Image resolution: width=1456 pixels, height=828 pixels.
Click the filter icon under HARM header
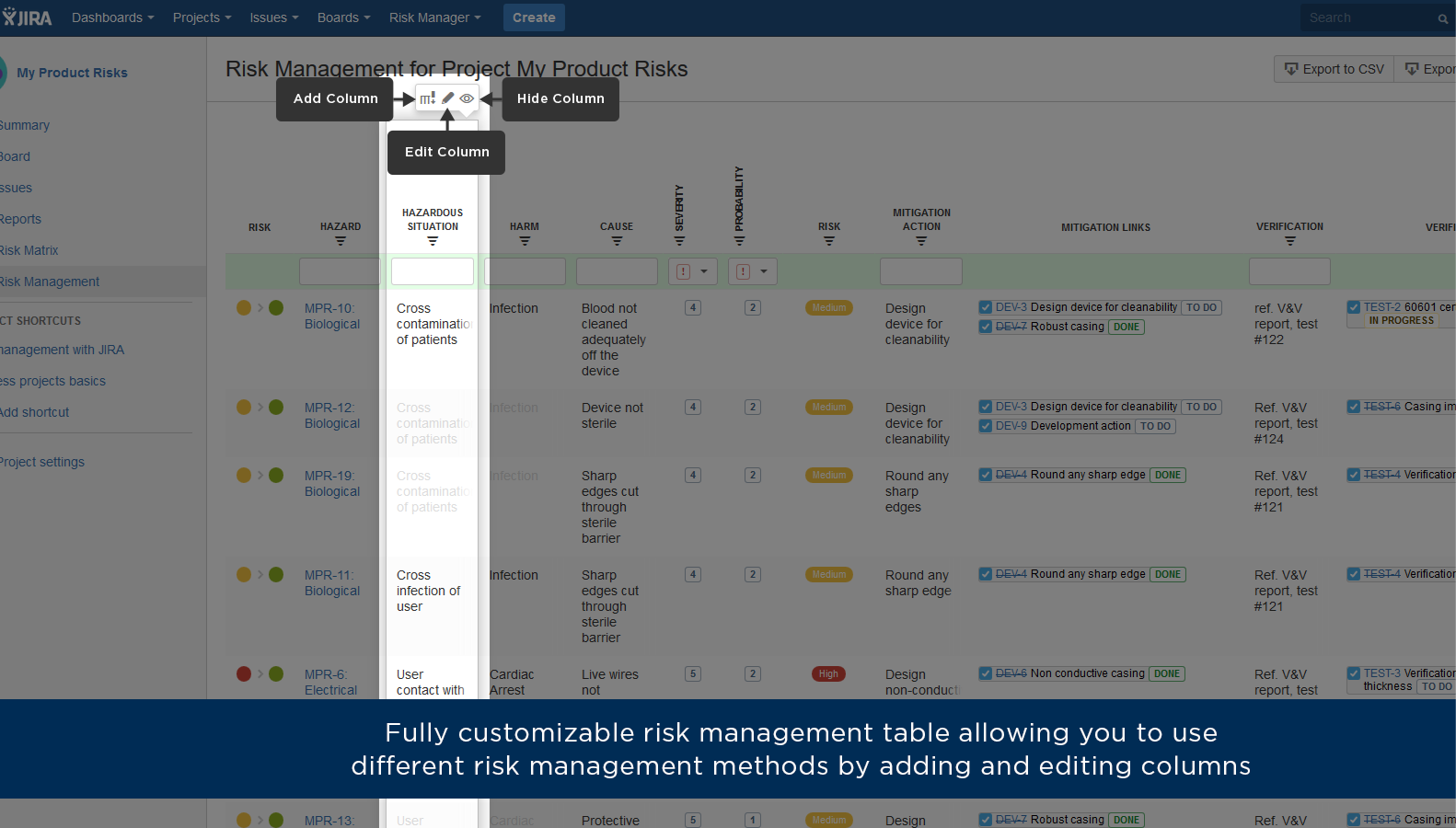click(x=525, y=242)
